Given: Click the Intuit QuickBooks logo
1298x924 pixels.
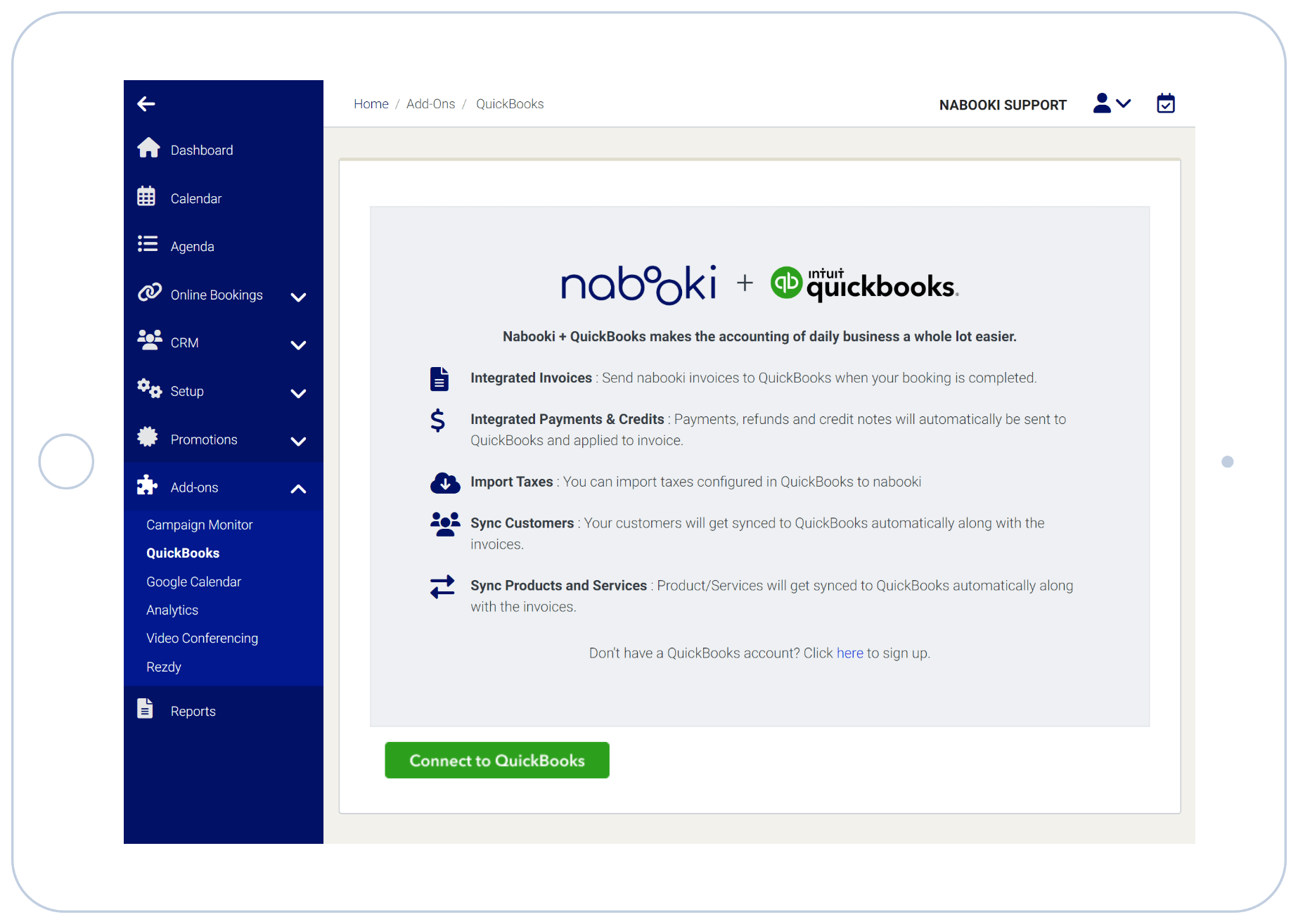Looking at the screenshot, I should pos(865,284).
